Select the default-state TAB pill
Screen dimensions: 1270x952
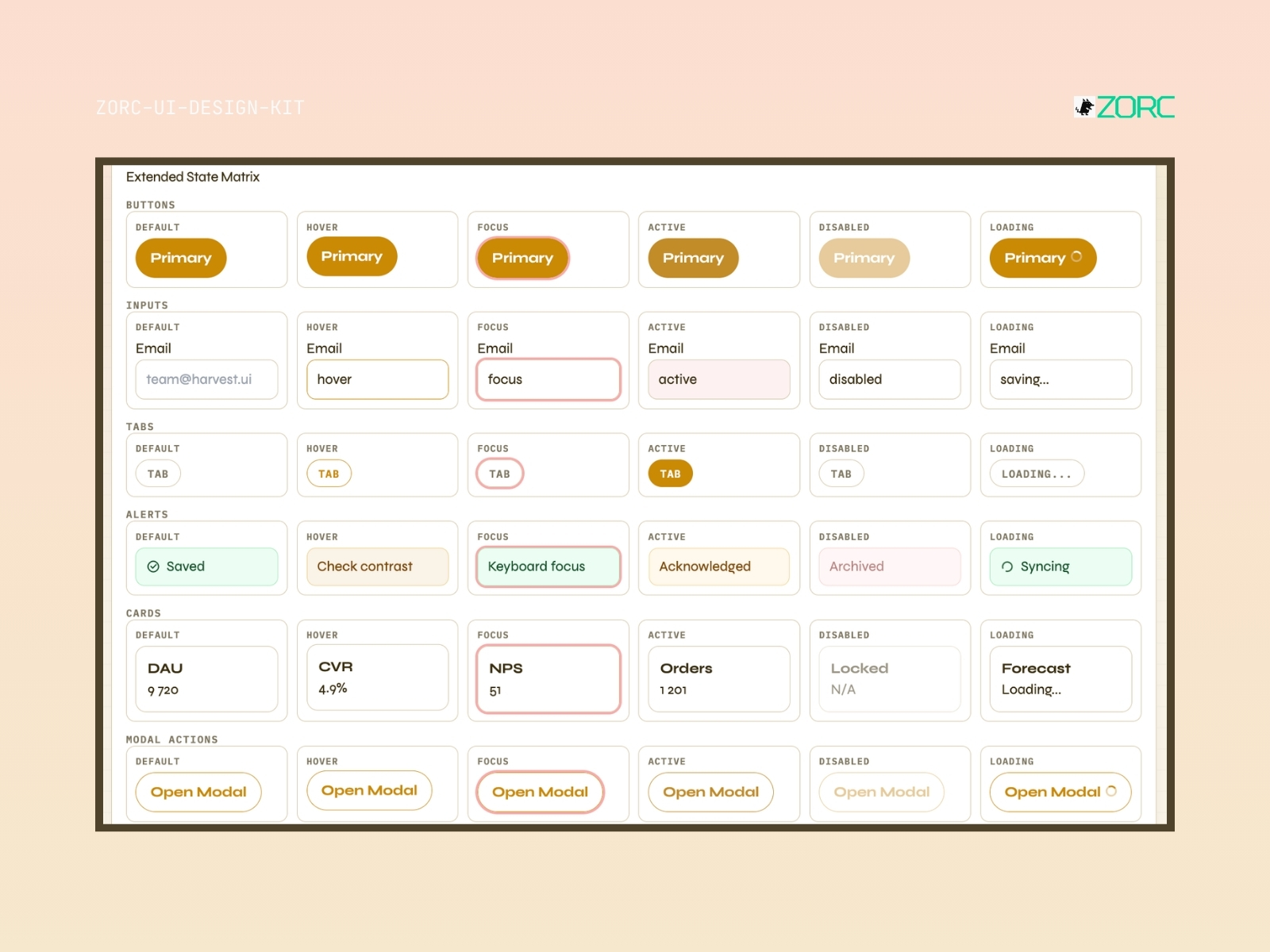pos(158,474)
